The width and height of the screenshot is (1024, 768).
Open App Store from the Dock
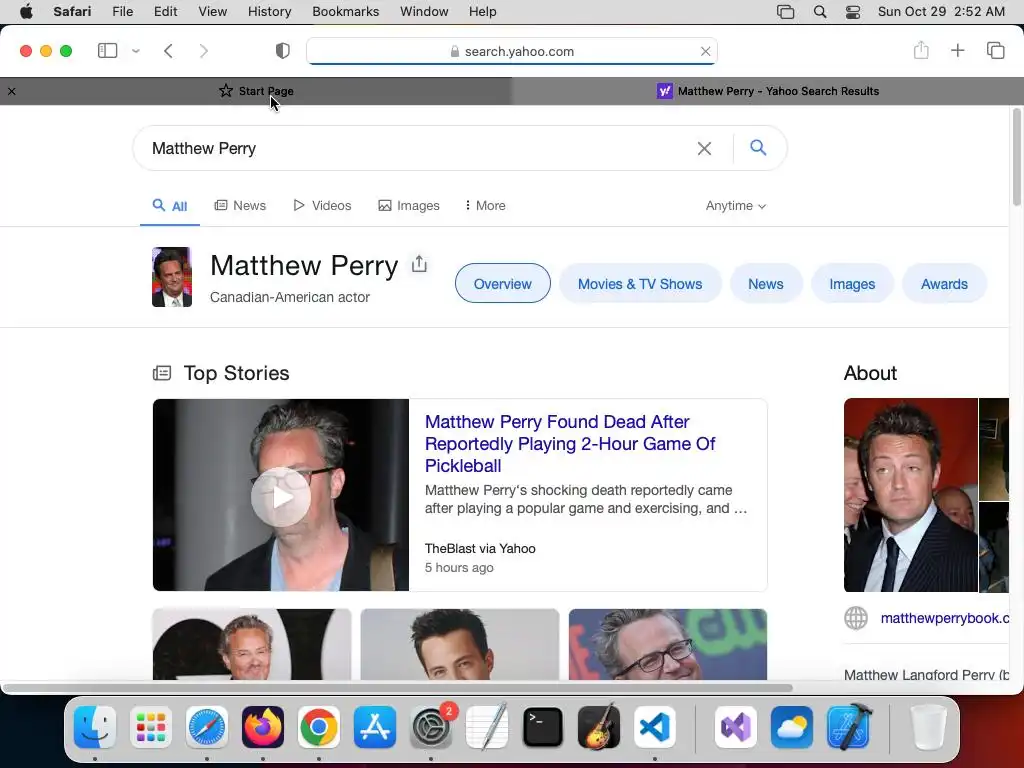tap(375, 727)
